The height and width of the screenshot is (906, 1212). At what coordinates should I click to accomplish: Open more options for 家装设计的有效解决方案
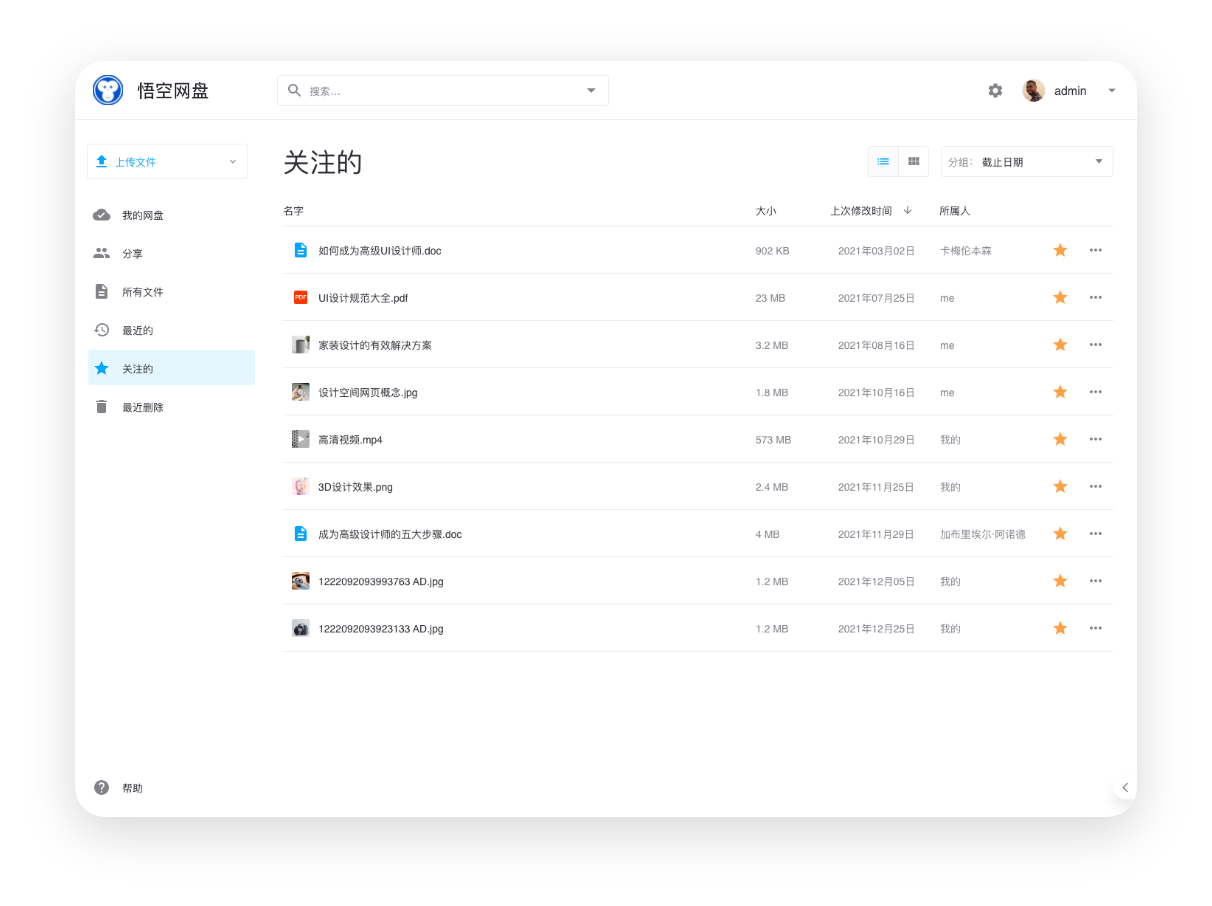click(1096, 344)
